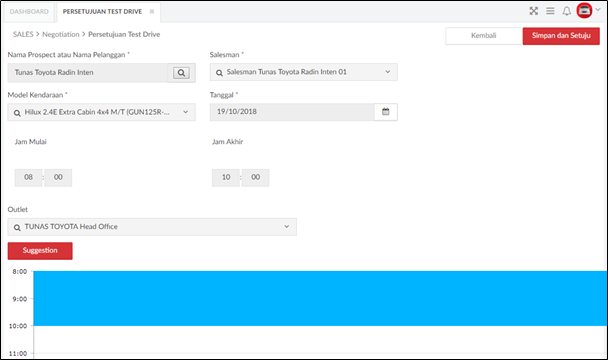Viewport: 608px width, 360px height.
Task: Select the Persetujuan Test Drive tab
Action: click(102, 12)
